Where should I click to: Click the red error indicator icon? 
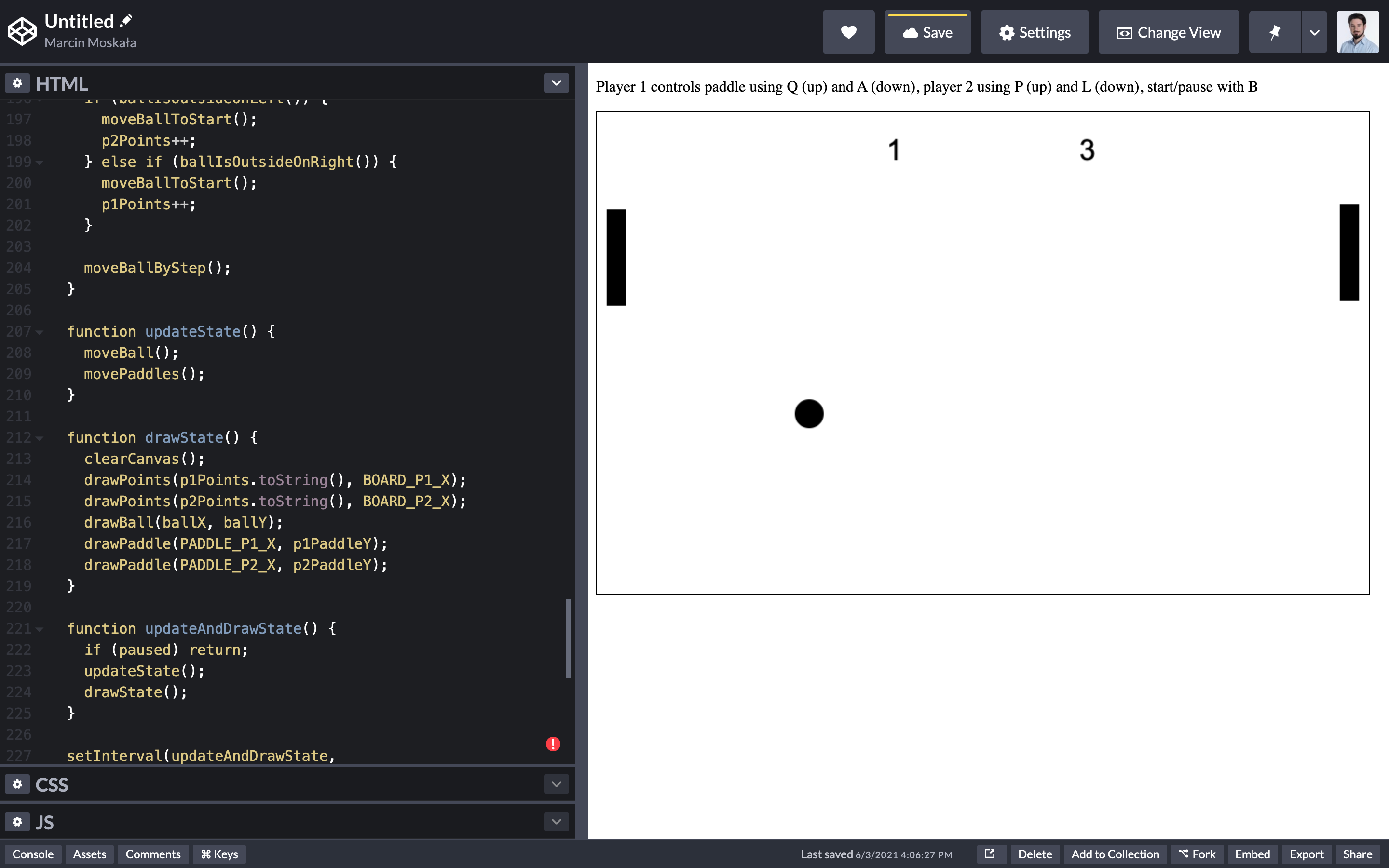coord(553,744)
